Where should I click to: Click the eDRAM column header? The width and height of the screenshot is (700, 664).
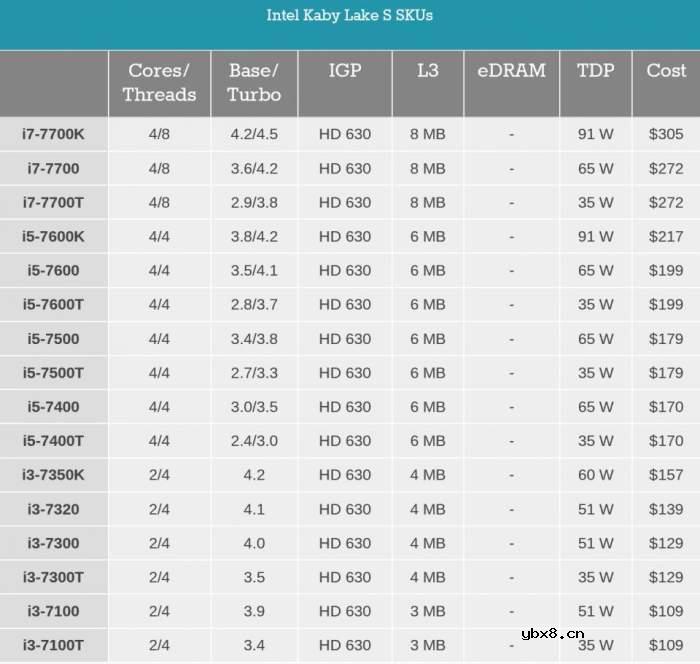(511, 72)
